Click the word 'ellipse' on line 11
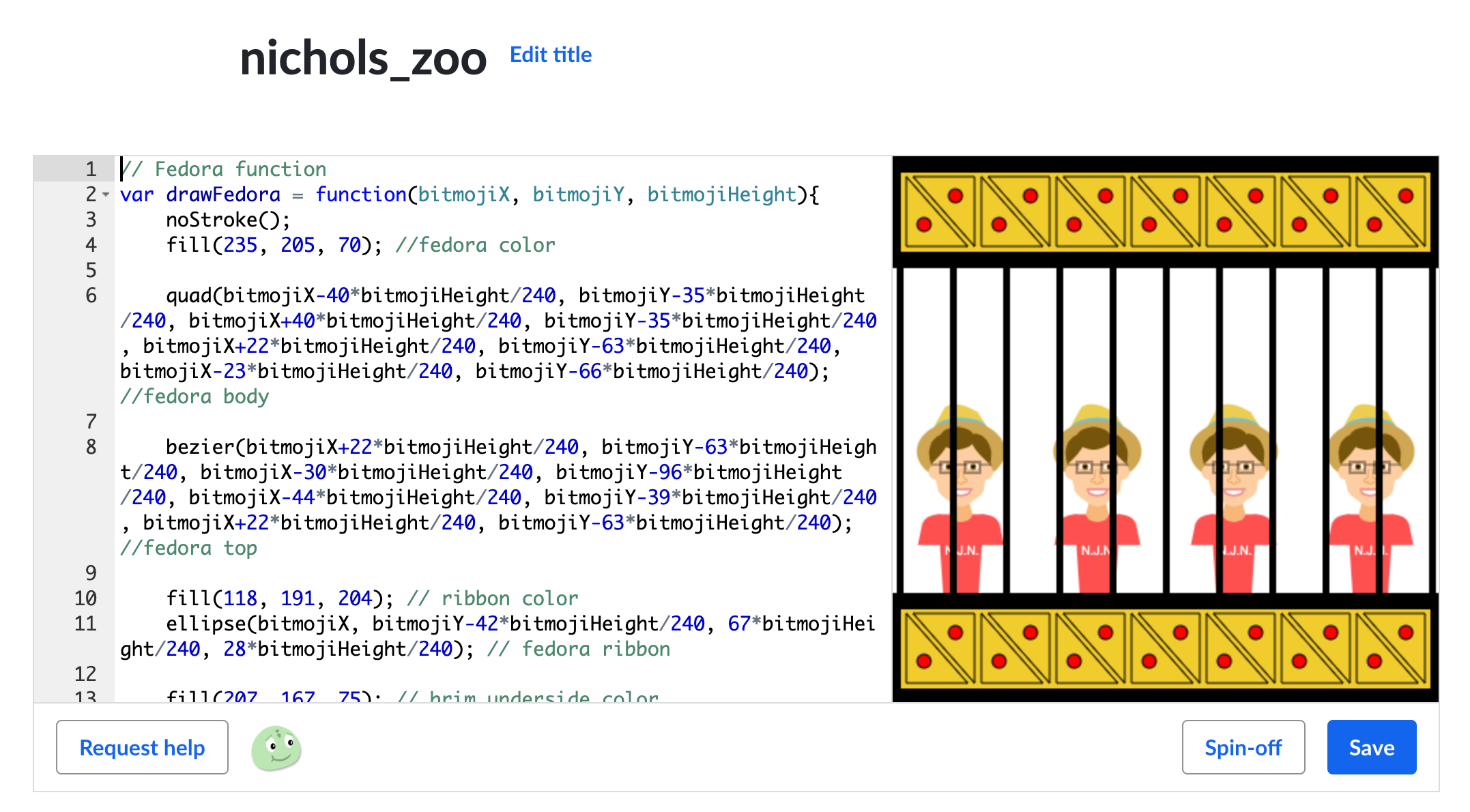1470x812 pixels. [x=206, y=624]
